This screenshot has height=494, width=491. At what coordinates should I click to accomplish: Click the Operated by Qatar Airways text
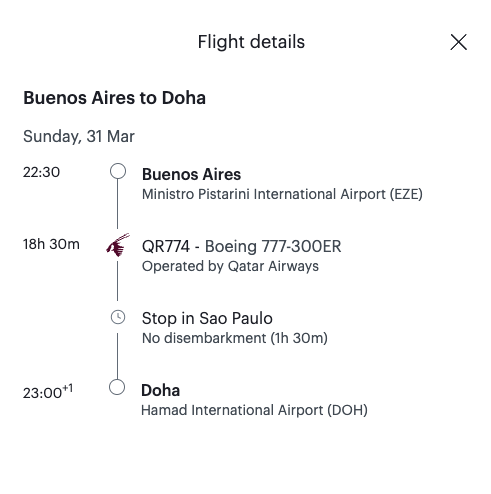tap(230, 266)
